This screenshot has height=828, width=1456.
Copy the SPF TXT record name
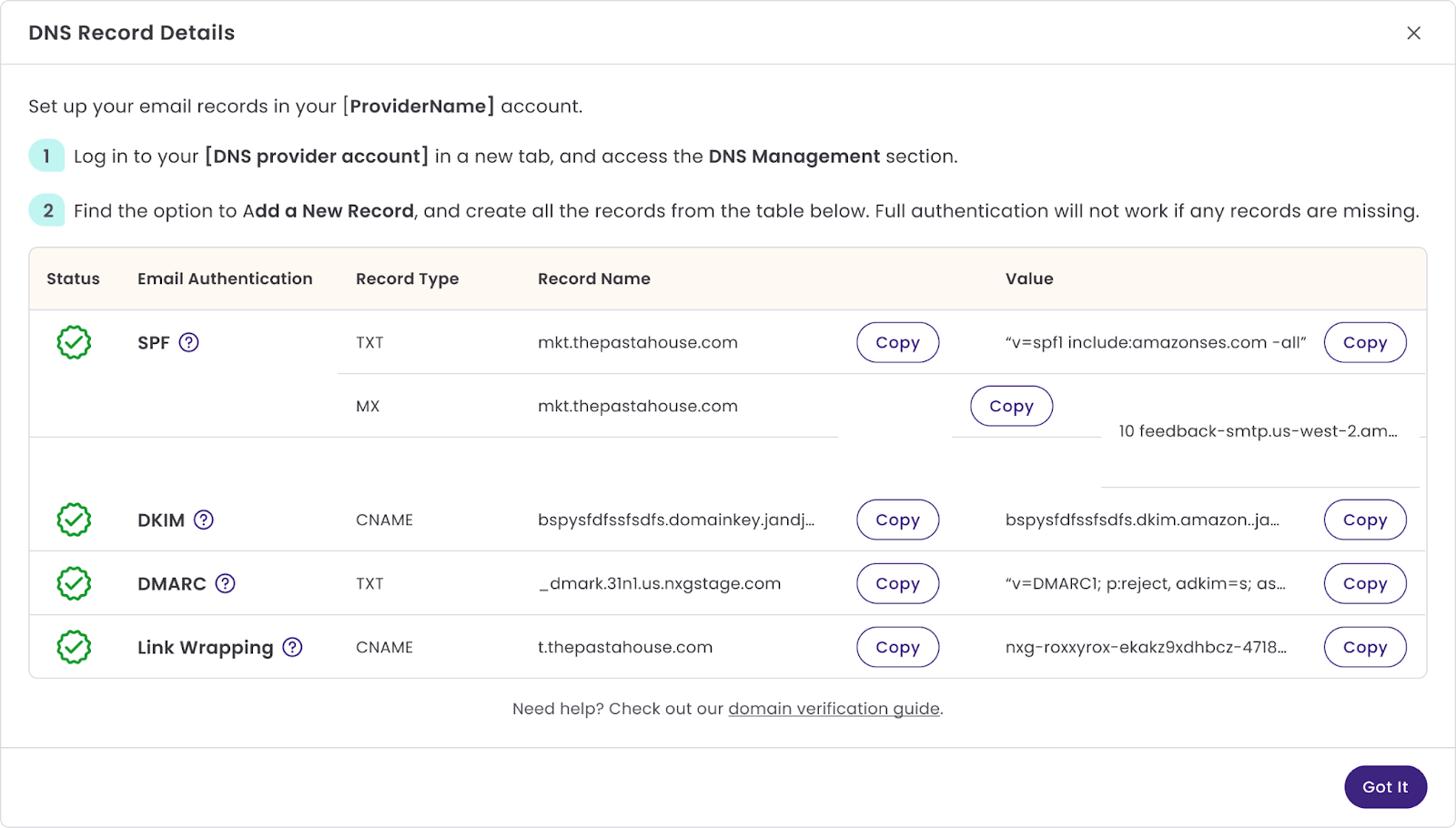897,342
